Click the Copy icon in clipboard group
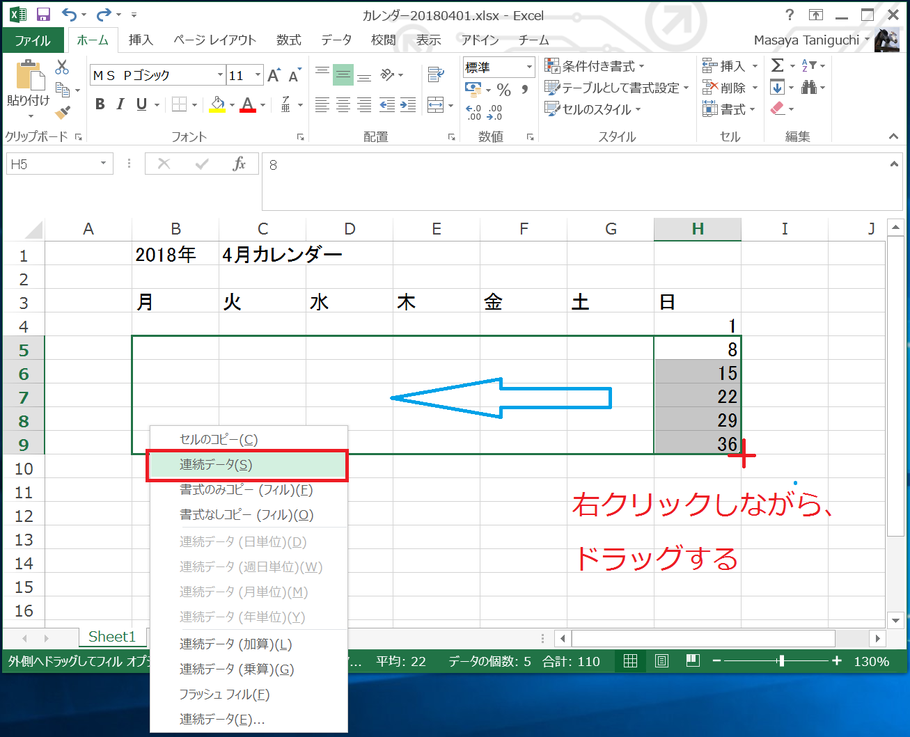Viewport: 910px width, 737px height. (x=62, y=89)
